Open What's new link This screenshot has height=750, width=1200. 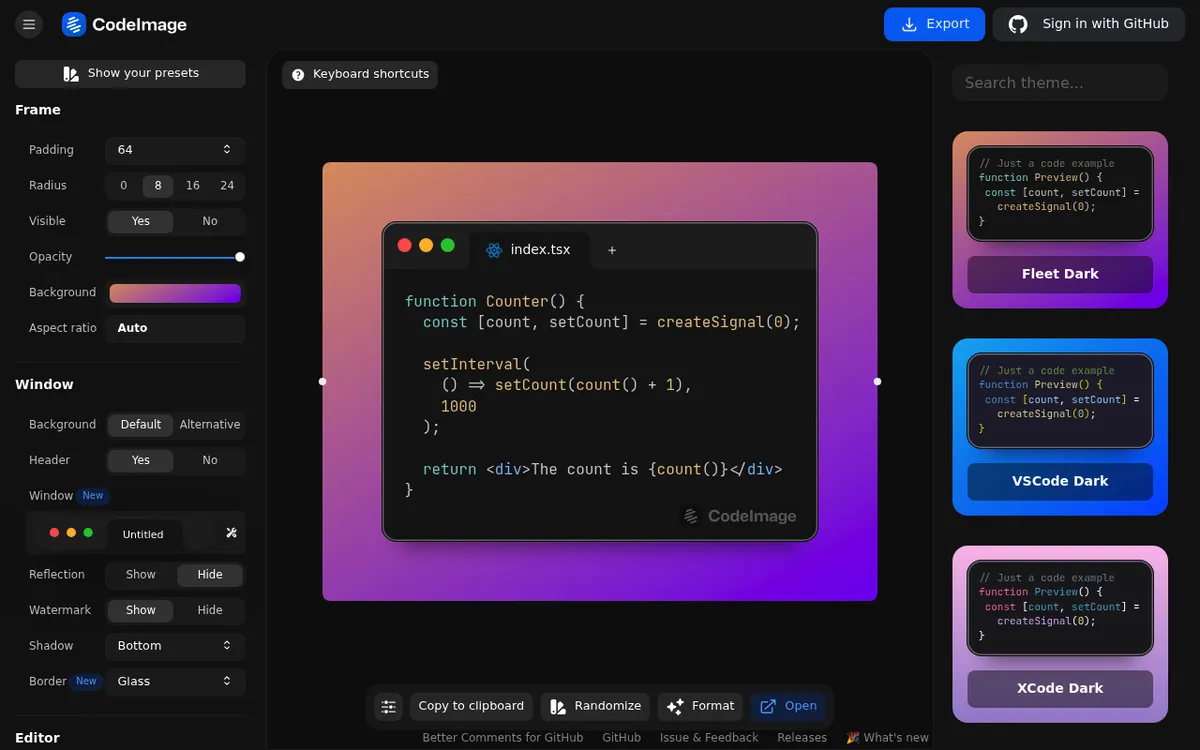click(x=888, y=738)
